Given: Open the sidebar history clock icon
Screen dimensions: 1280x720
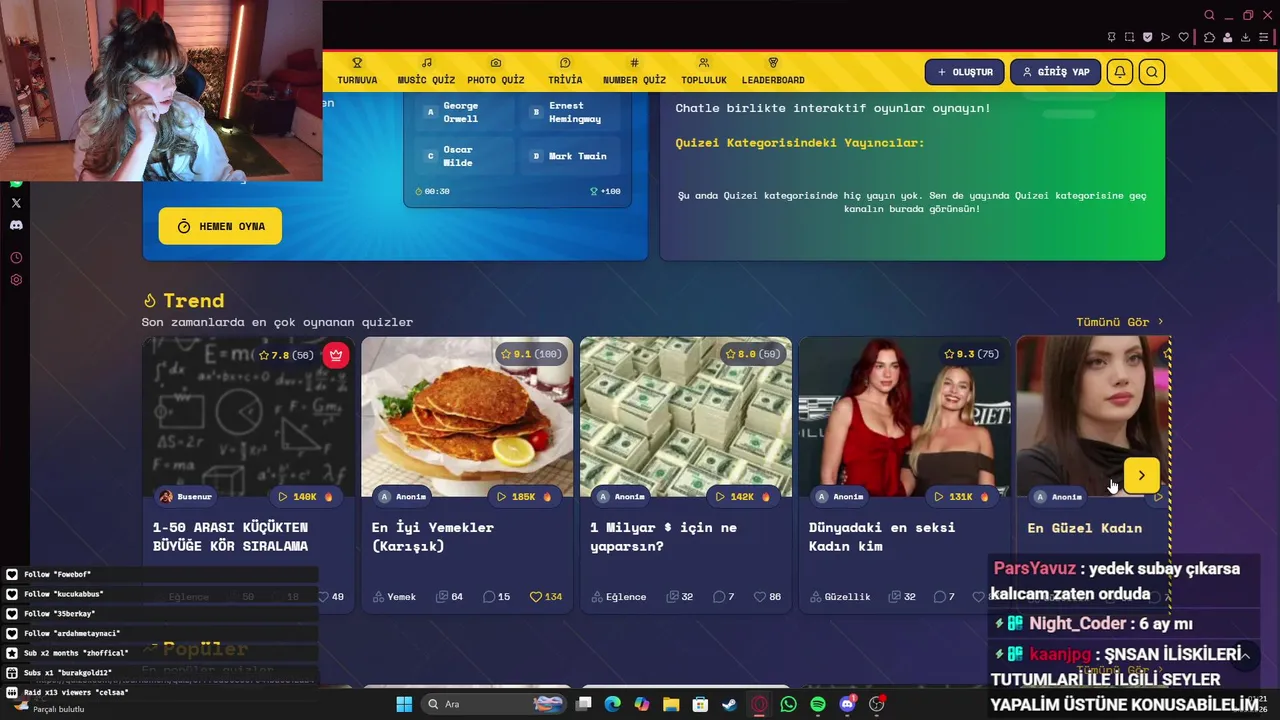Looking at the screenshot, I should pyautogui.click(x=16, y=258).
